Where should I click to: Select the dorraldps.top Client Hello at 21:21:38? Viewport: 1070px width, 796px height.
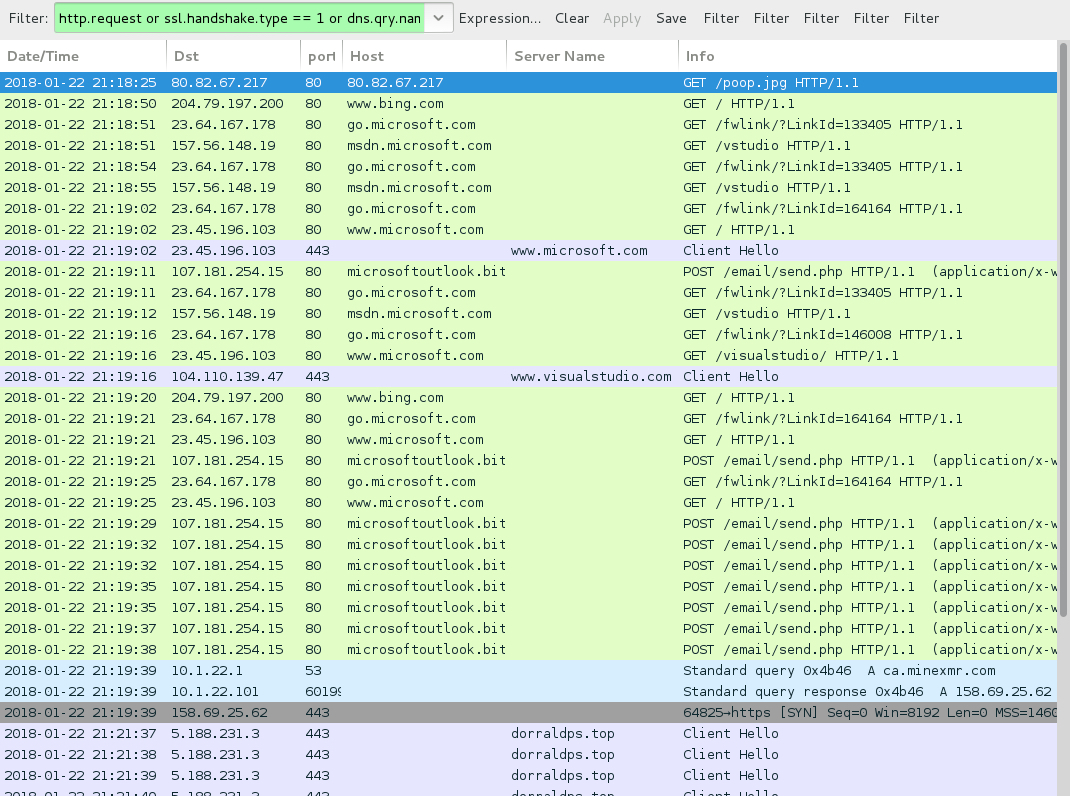tap(528, 754)
